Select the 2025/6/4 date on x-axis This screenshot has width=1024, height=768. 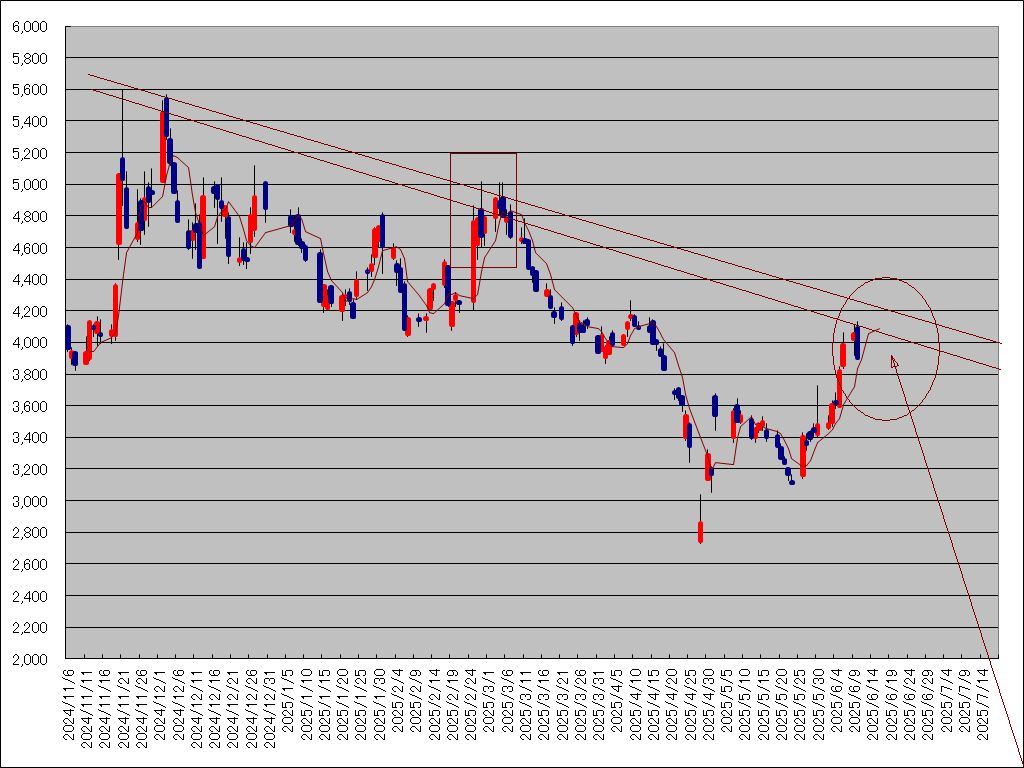(837, 701)
